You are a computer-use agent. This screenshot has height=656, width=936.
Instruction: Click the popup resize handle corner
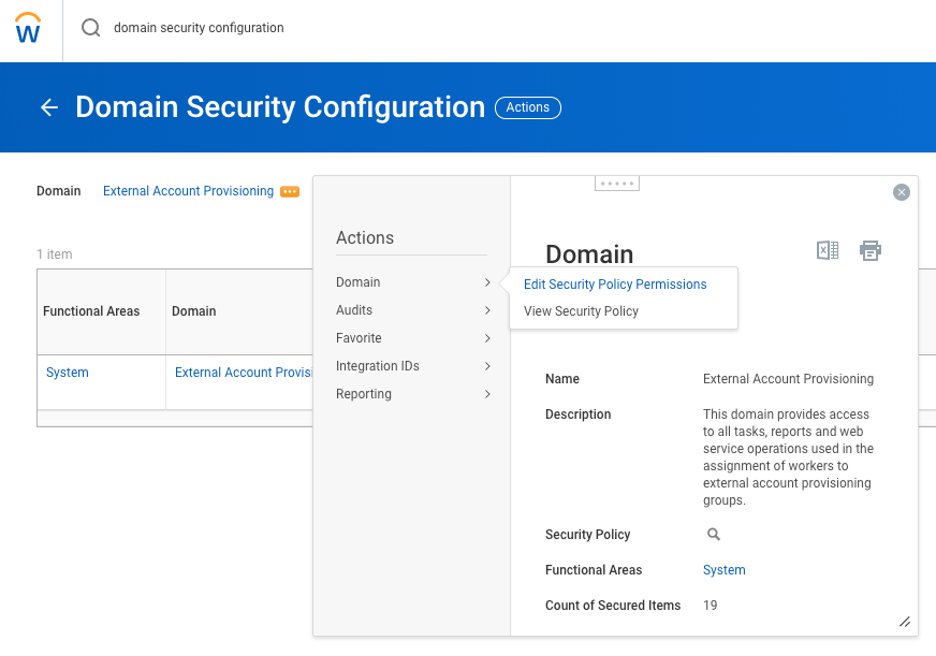[x=904, y=622]
